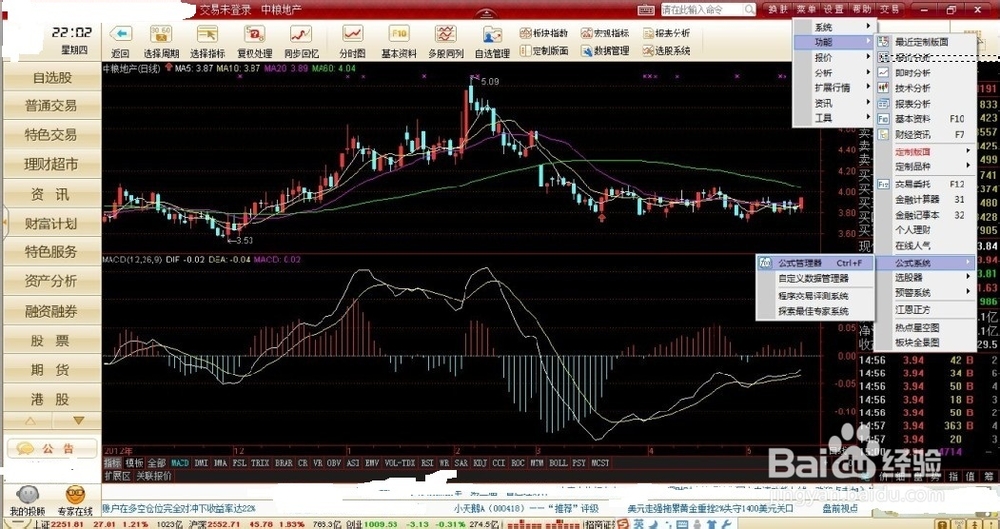Image resolution: width=1000 pixels, height=529 pixels.
Task: Expand 系统 submenu
Action: [834, 27]
